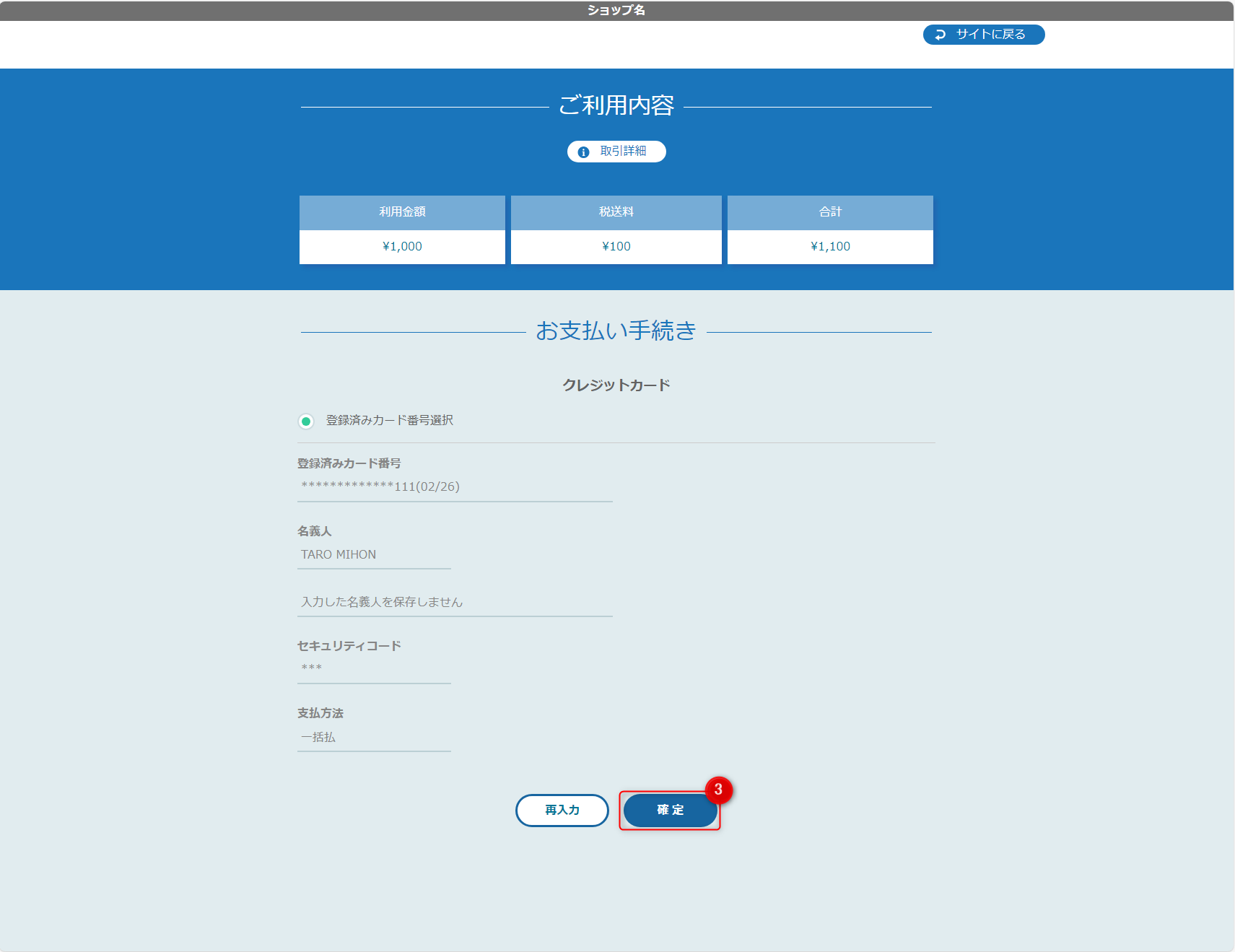1235x952 pixels.
Task: Select the 登録済みカード番号選択 radio button
Action: (306, 421)
